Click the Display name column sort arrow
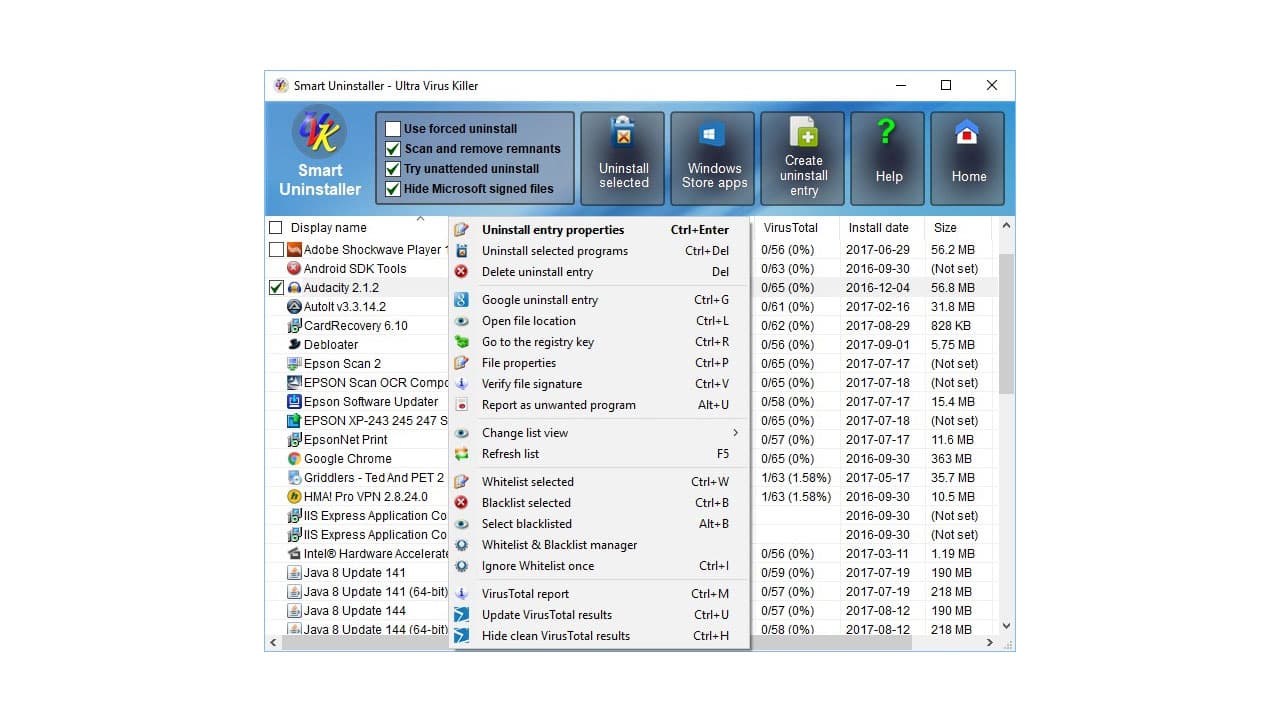1280x720 pixels. tap(420, 218)
